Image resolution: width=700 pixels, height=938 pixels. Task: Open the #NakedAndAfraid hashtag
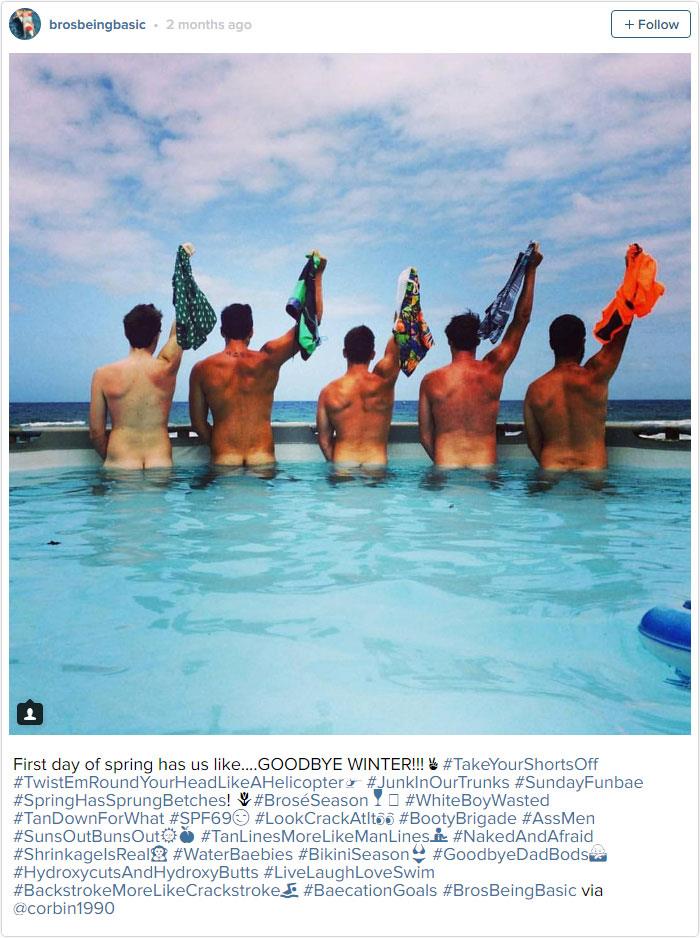coord(523,836)
